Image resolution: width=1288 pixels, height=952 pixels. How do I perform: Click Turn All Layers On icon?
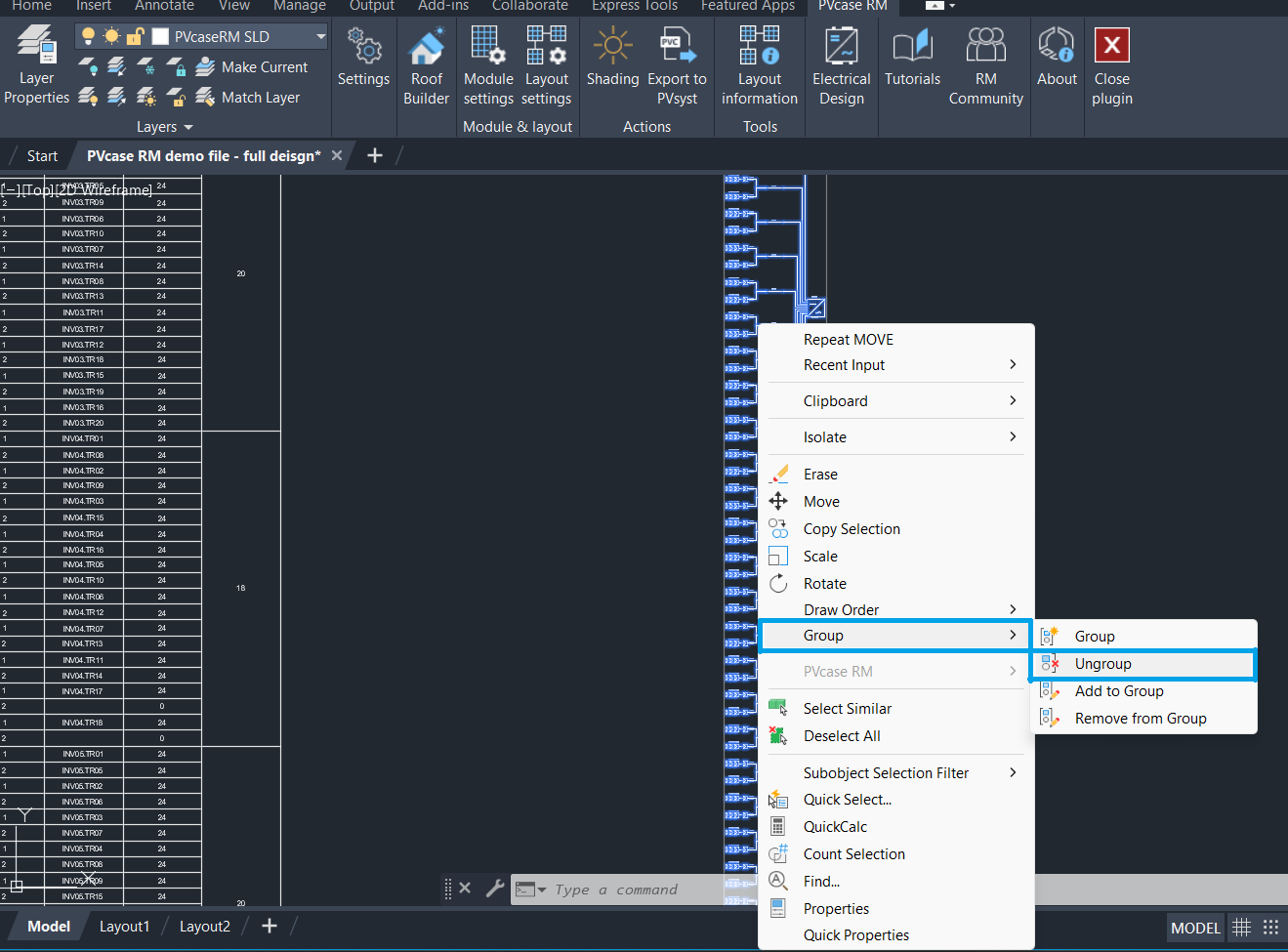pyautogui.click(x=88, y=97)
